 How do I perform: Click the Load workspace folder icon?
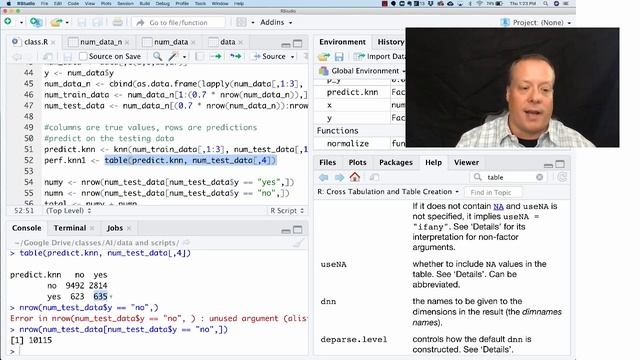coord(324,56)
